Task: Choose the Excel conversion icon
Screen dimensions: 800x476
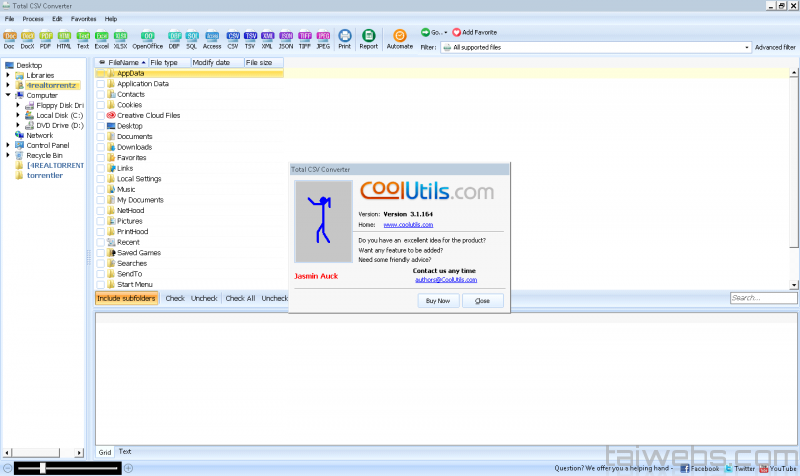Action: point(102,37)
